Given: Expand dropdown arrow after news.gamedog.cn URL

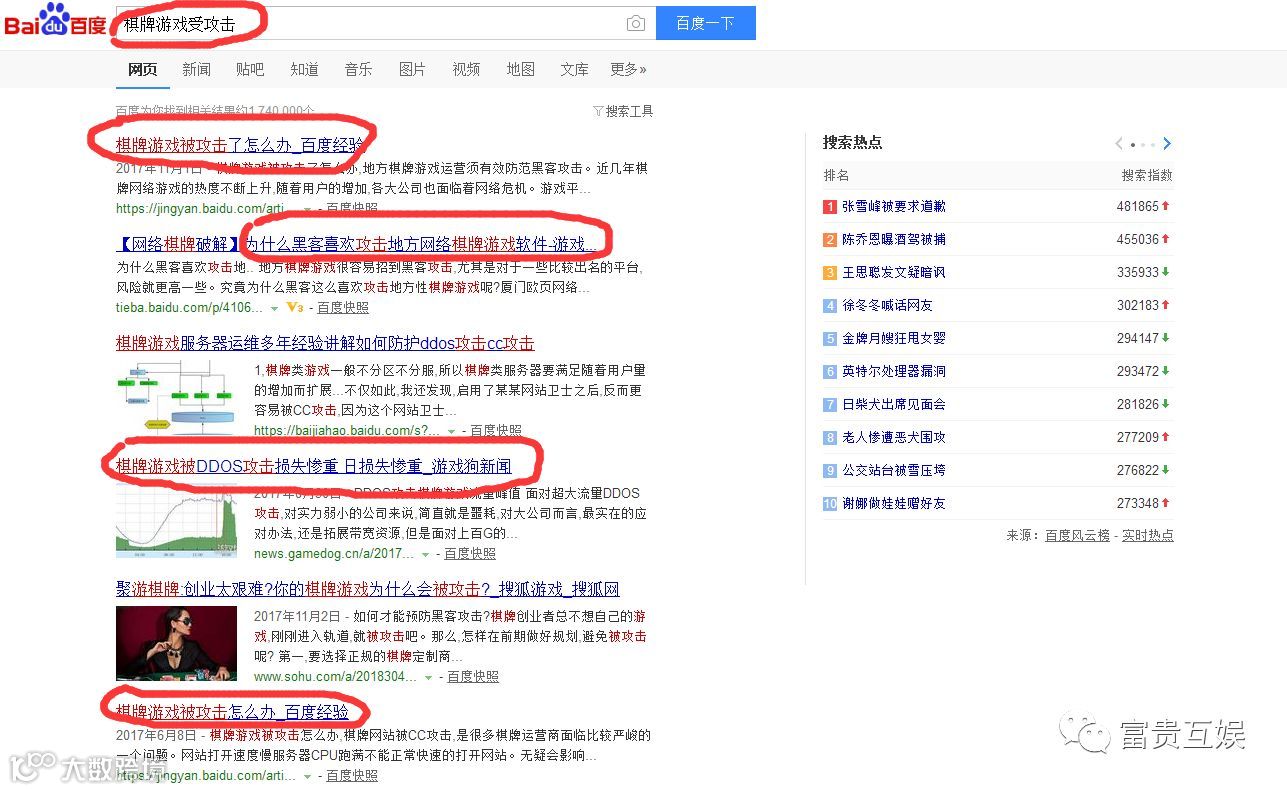Looking at the screenshot, I should (x=426, y=554).
